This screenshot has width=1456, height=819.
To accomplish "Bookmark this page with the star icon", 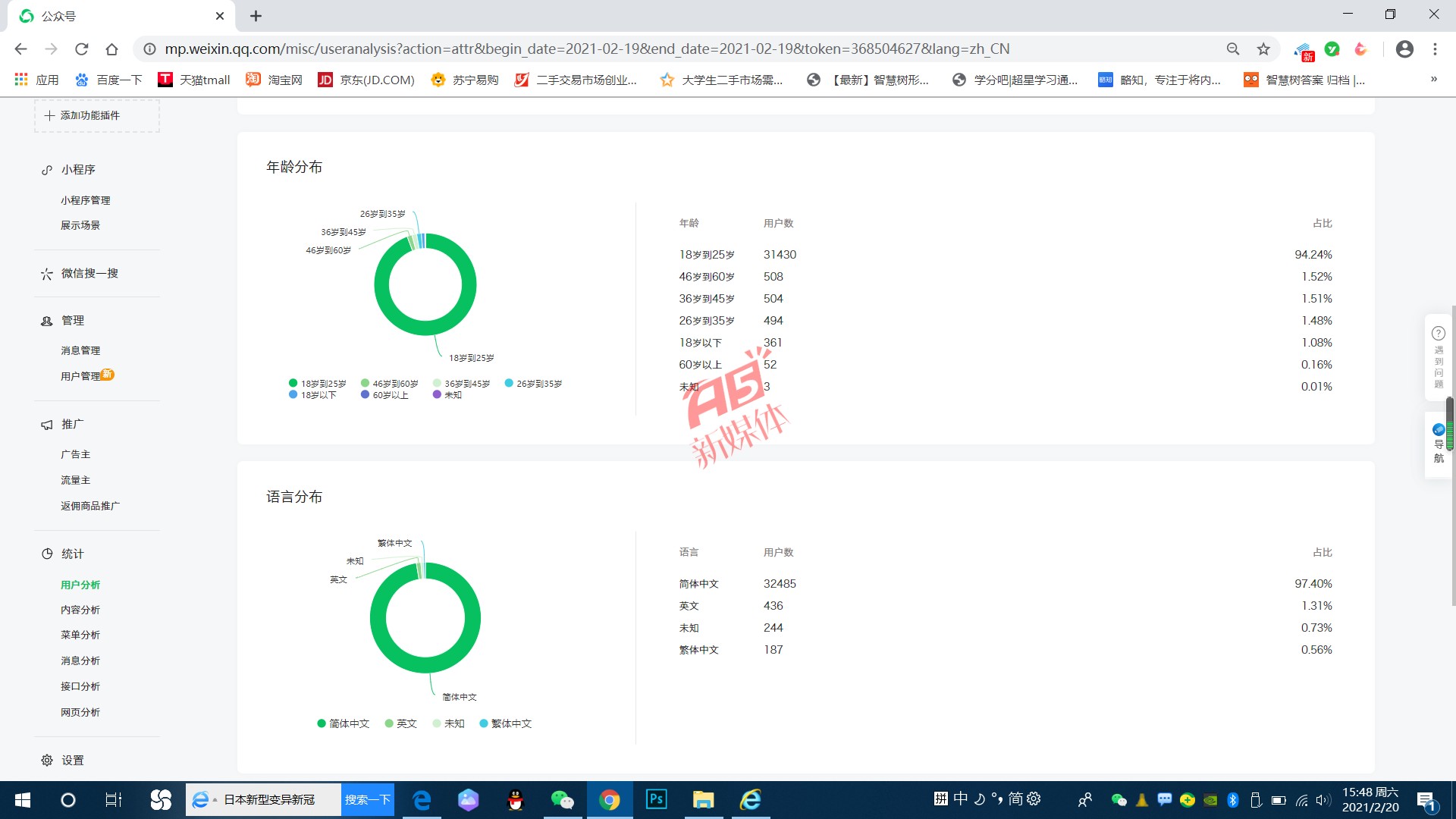I will [1263, 49].
